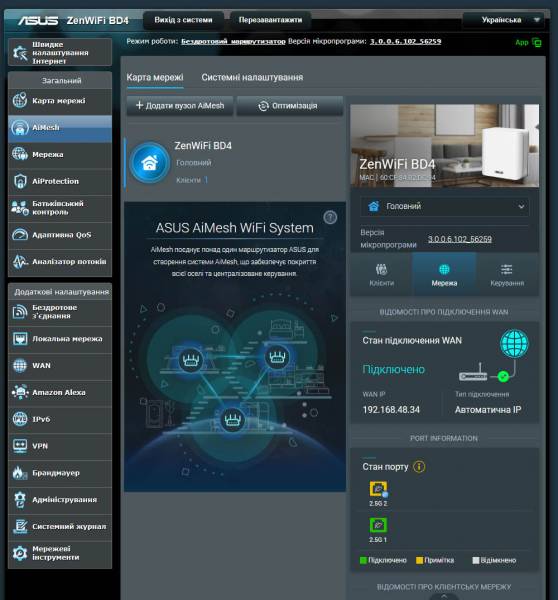Click the ZenWiFi BD4 node name in list

(x=203, y=146)
